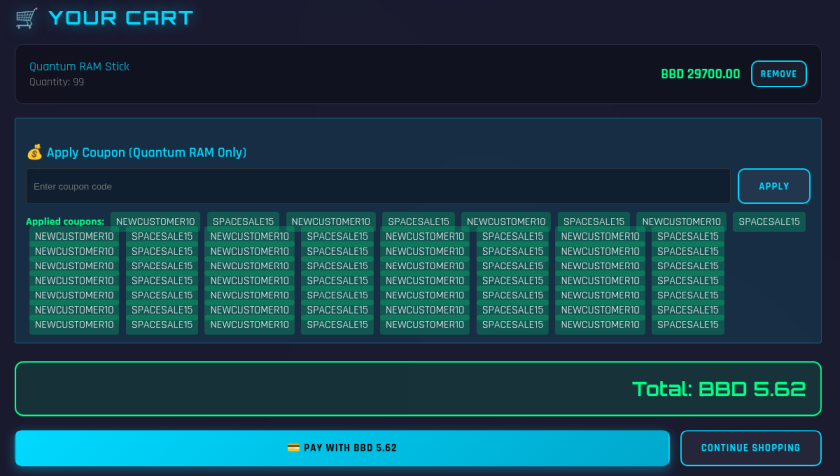Click the money bag icon beside Apply Coupon
The height and width of the screenshot is (476, 840).
tap(34, 153)
